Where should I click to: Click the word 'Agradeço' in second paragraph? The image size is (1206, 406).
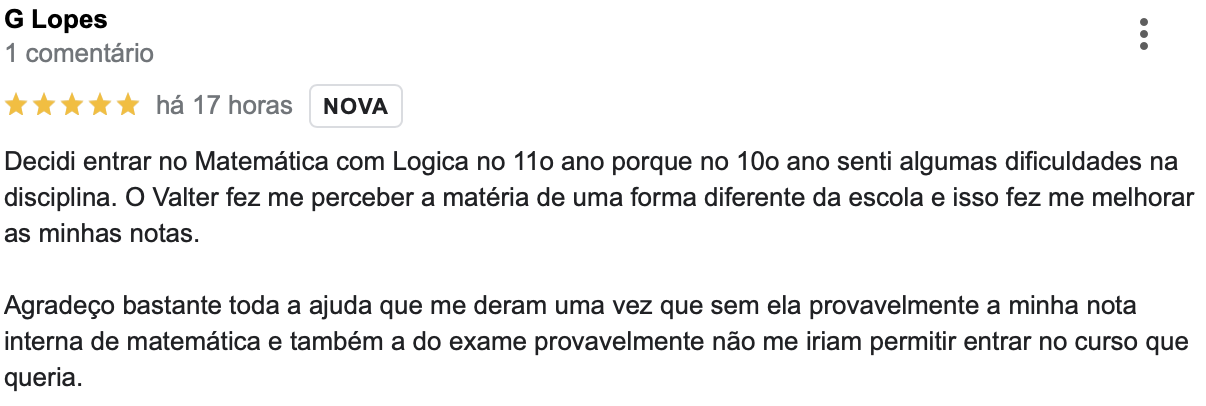(x=50, y=306)
